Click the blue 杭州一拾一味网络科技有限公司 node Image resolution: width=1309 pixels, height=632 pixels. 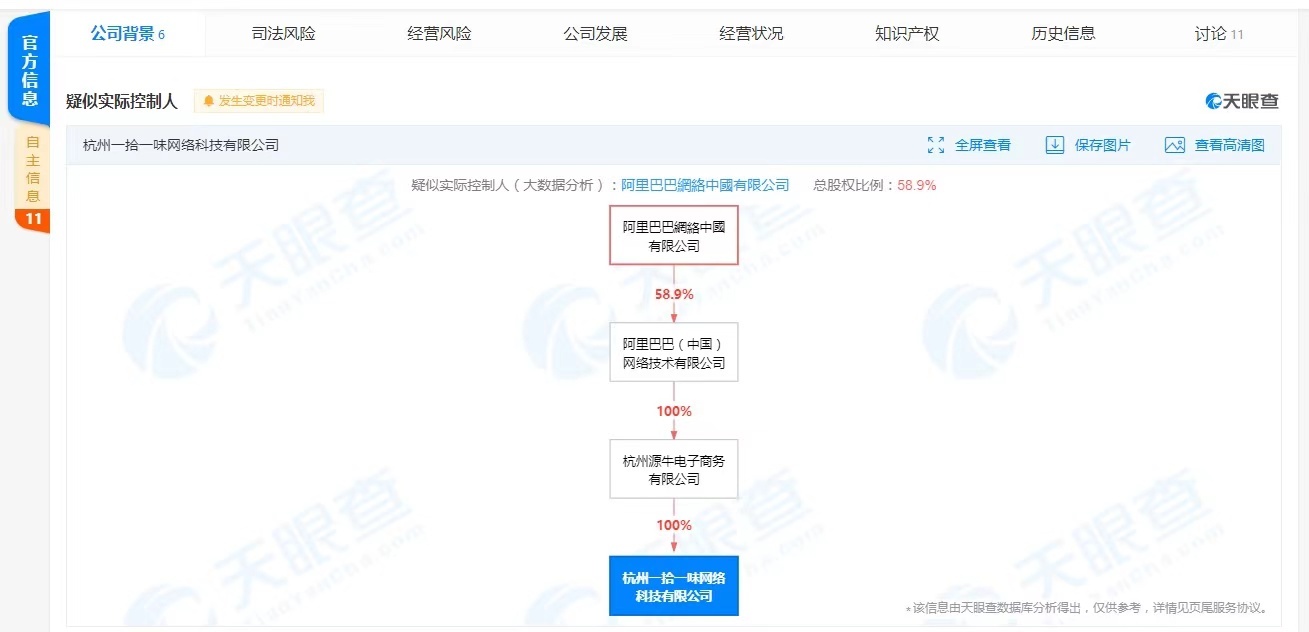pos(674,586)
